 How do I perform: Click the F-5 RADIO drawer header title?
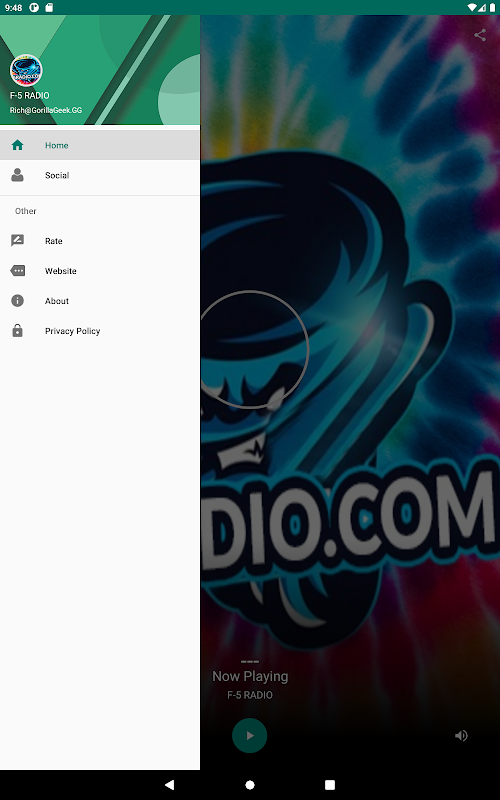tap(30, 95)
